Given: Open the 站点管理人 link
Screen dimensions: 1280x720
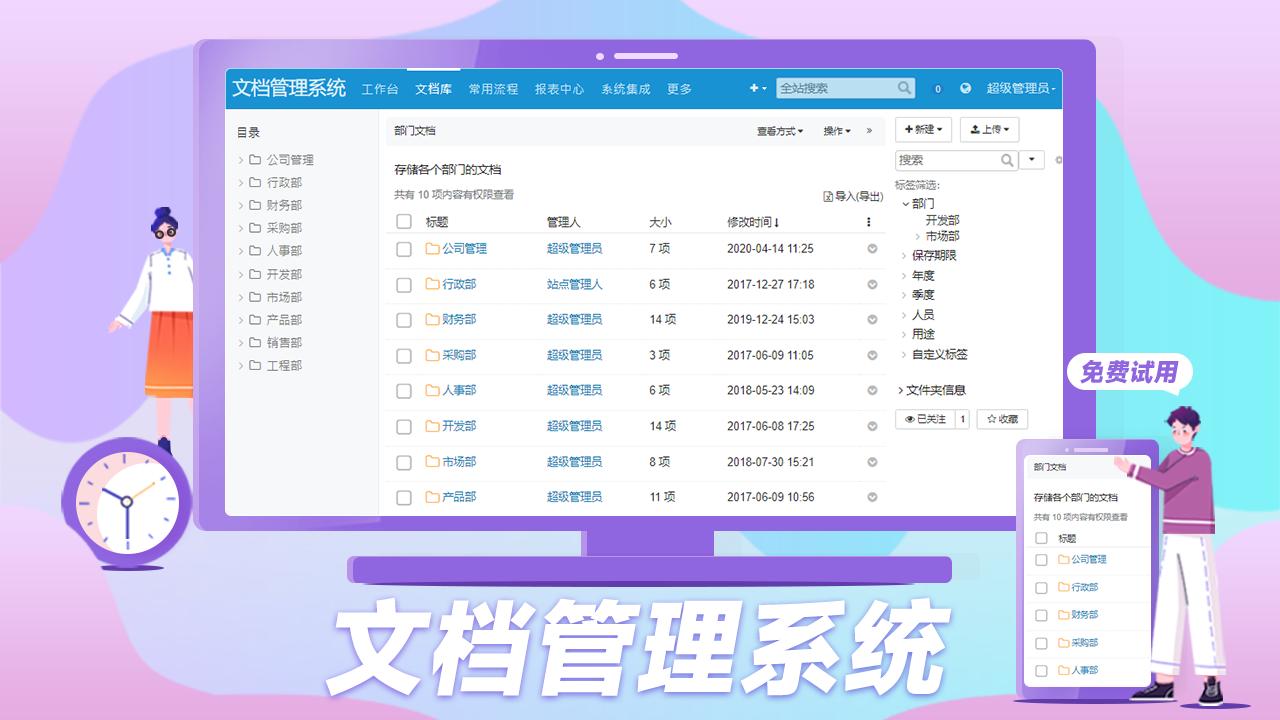Looking at the screenshot, I should 572,285.
